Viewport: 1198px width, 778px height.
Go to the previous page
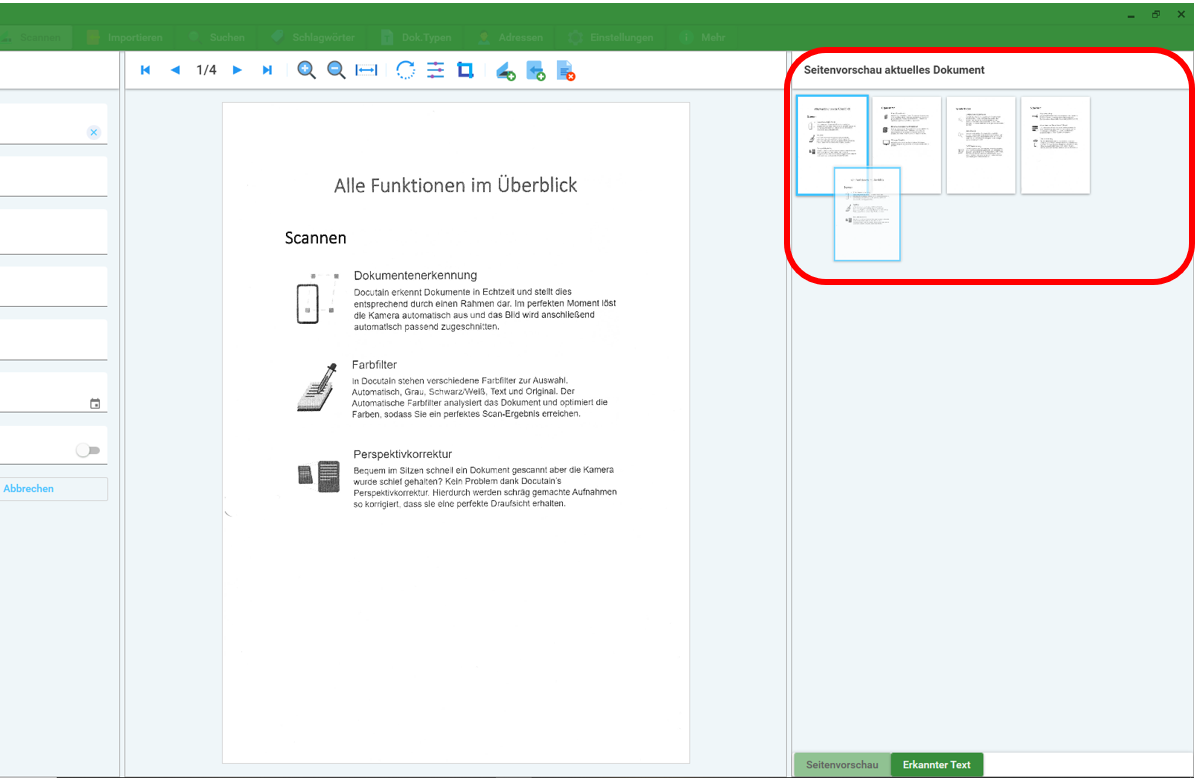(175, 70)
